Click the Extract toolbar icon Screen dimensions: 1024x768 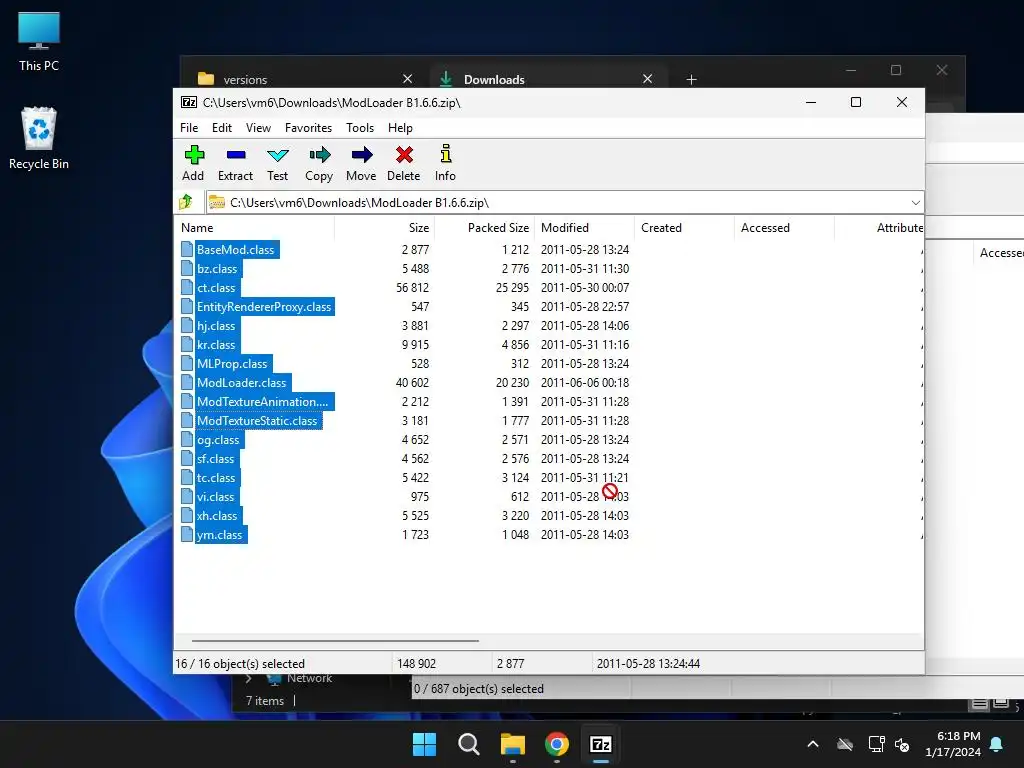(x=236, y=155)
